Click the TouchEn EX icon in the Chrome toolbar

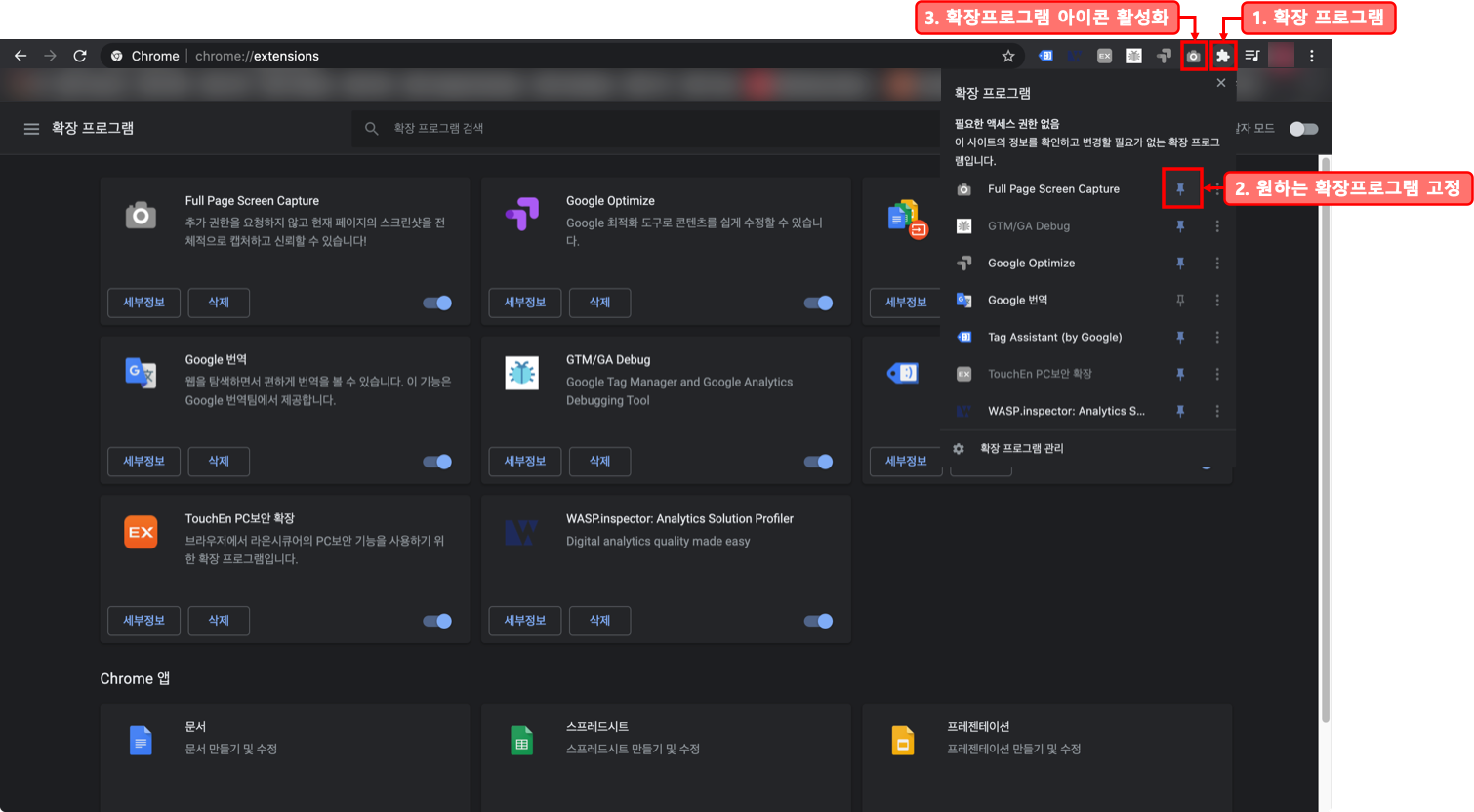tap(1104, 56)
